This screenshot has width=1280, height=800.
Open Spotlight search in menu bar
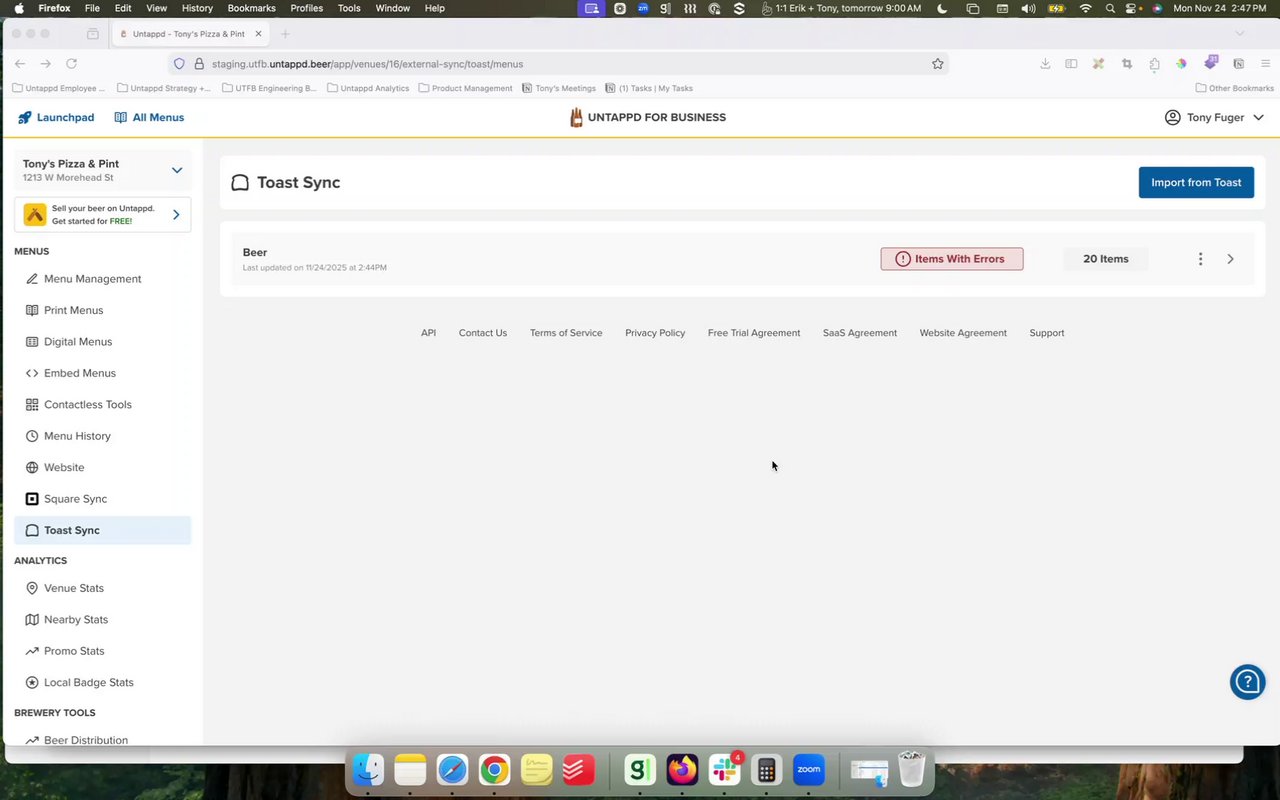(1110, 8)
